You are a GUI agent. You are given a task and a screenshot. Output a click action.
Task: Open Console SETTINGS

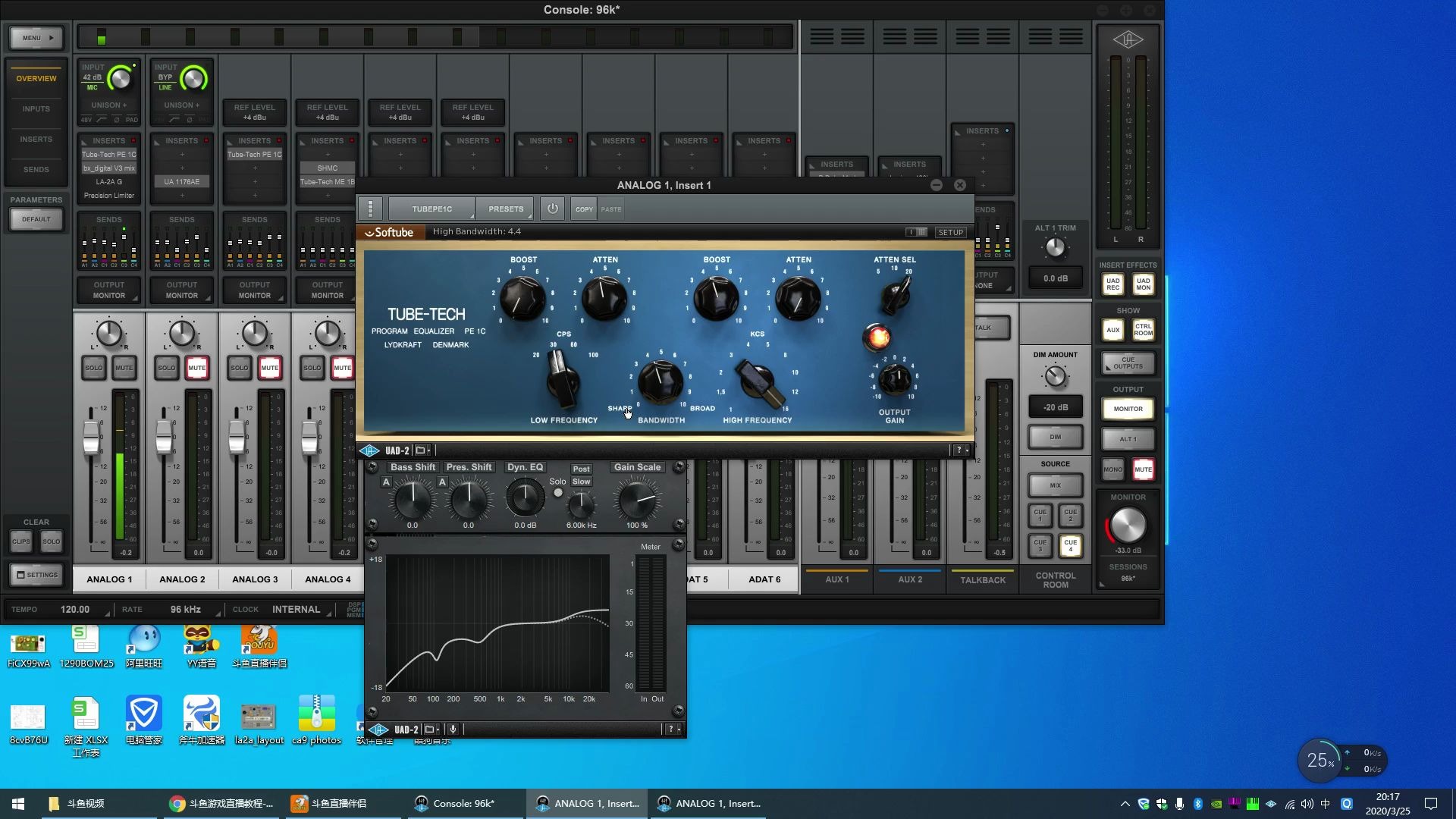36,575
